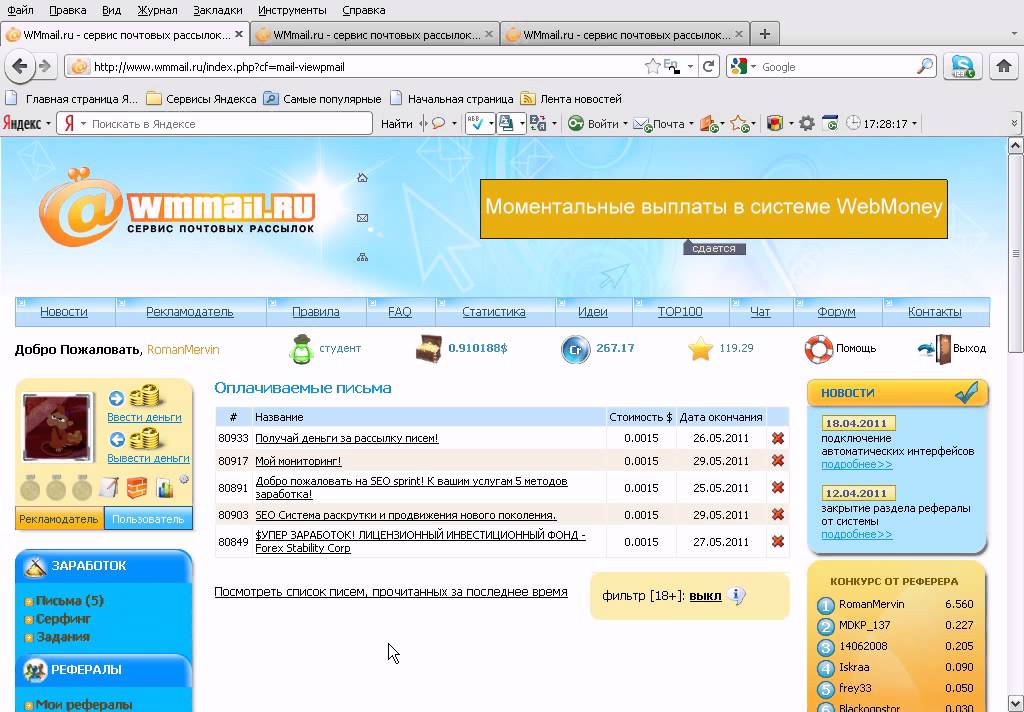This screenshot has width=1024, height=712.
Task: Focus the Yandex search input field
Action: point(229,123)
